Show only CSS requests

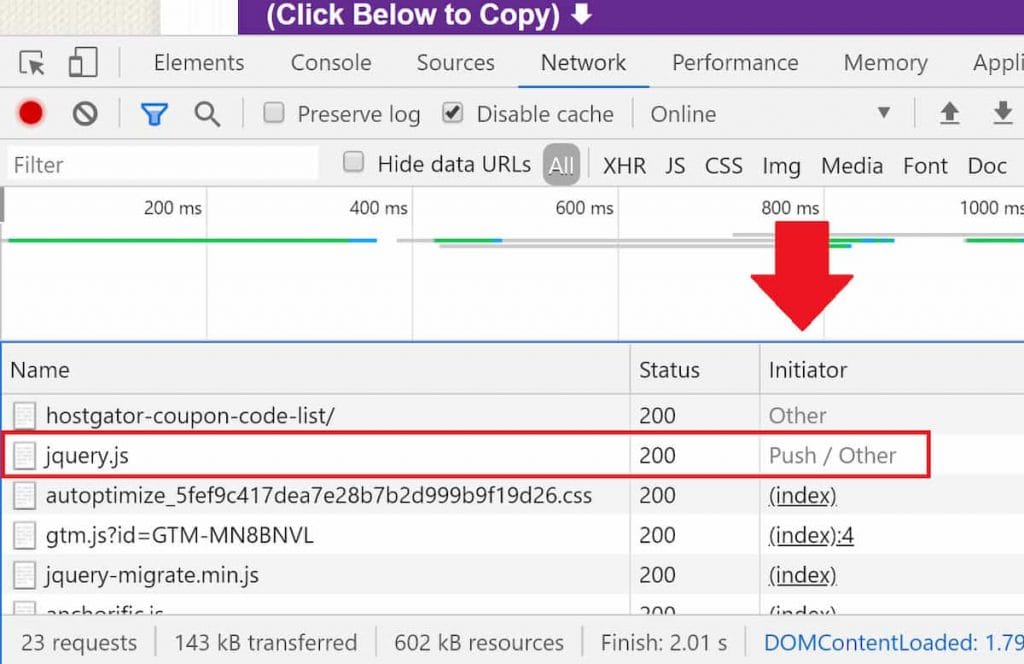(723, 165)
